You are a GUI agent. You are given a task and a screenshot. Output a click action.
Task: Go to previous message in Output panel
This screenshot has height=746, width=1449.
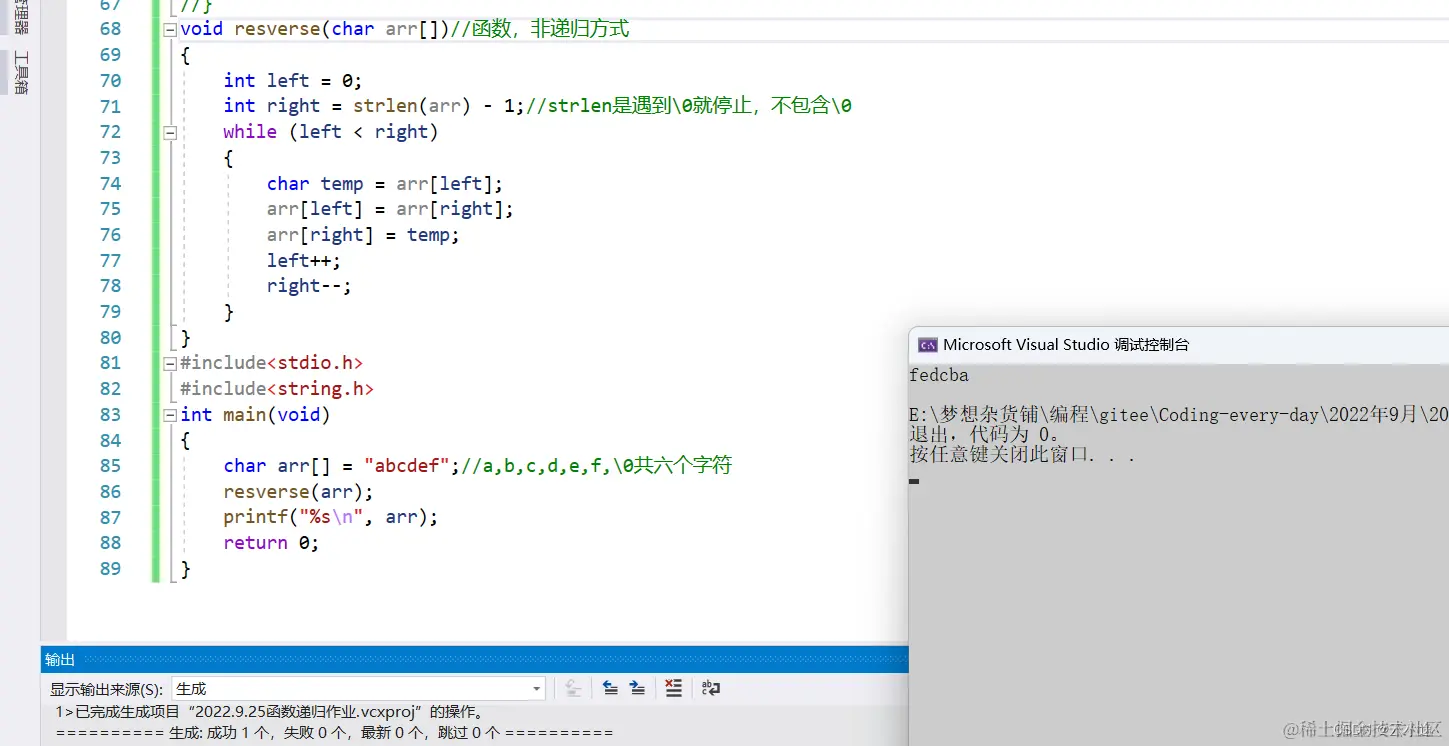[x=610, y=688]
